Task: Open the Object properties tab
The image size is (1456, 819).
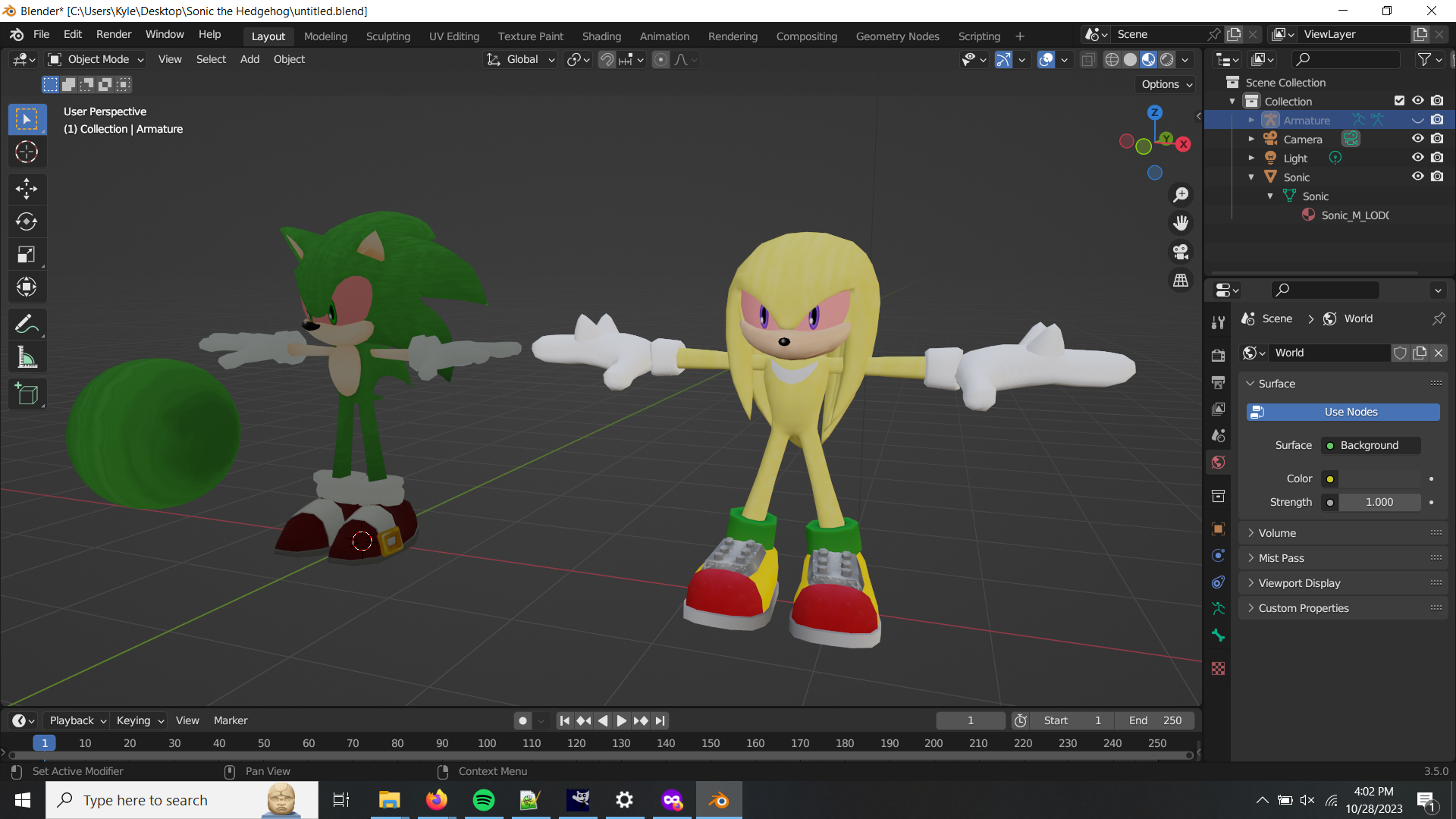Action: click(1218, 529)
